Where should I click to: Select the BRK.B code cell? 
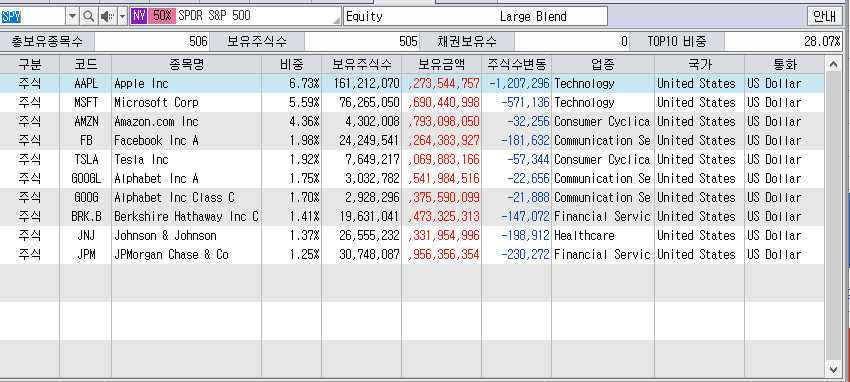click(x=86, y=216)
